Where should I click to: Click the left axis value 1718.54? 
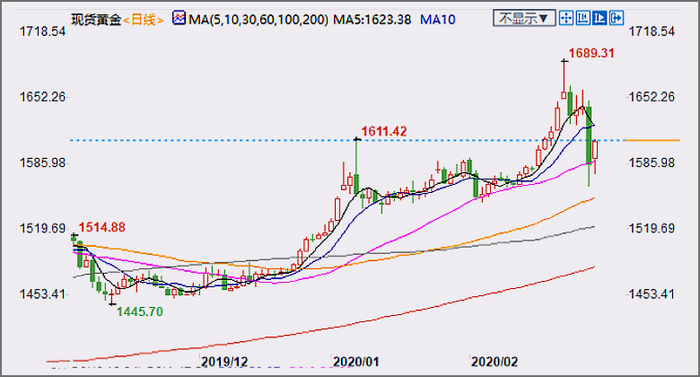click(x=42, y=31)
